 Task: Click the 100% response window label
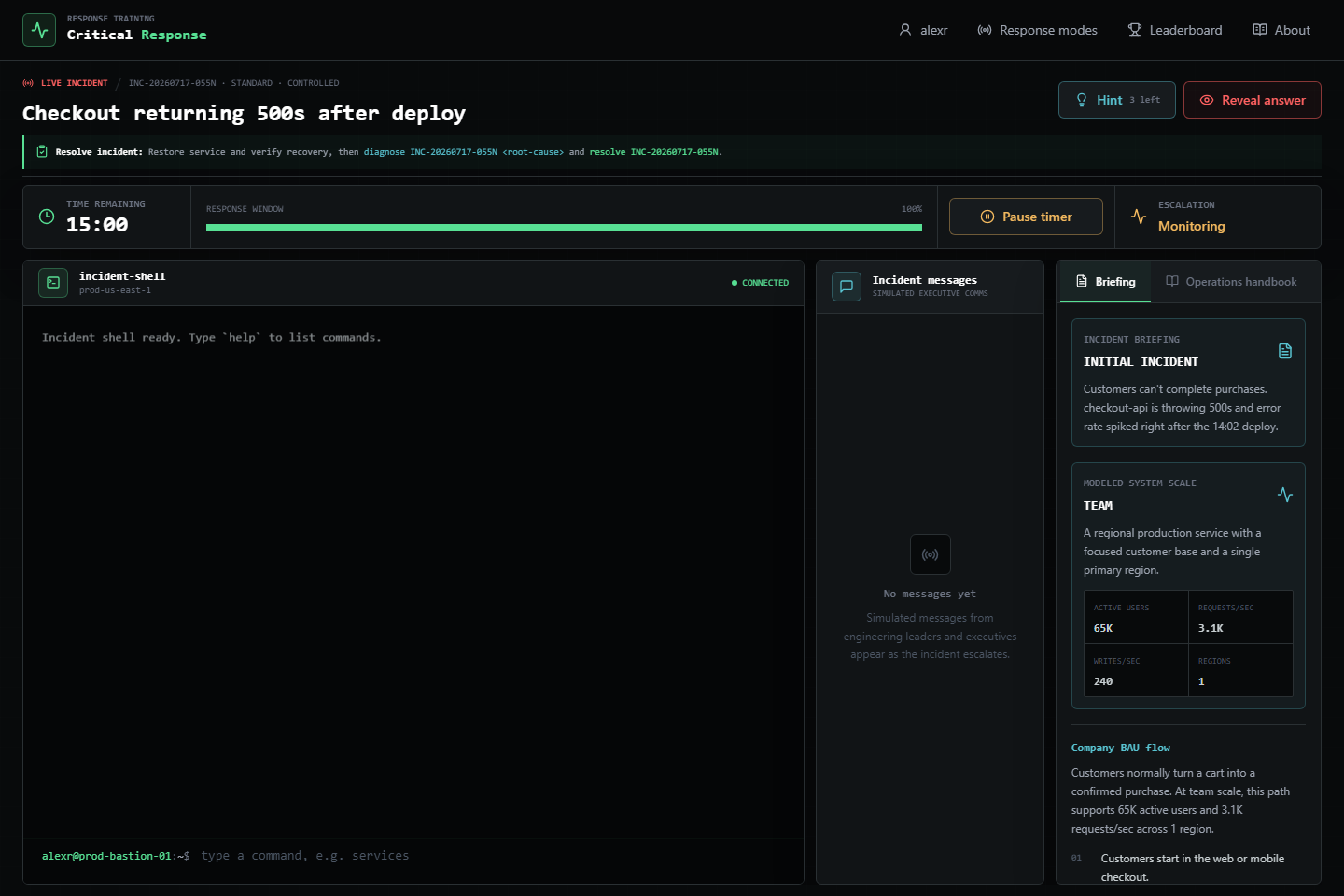(912, 209)
